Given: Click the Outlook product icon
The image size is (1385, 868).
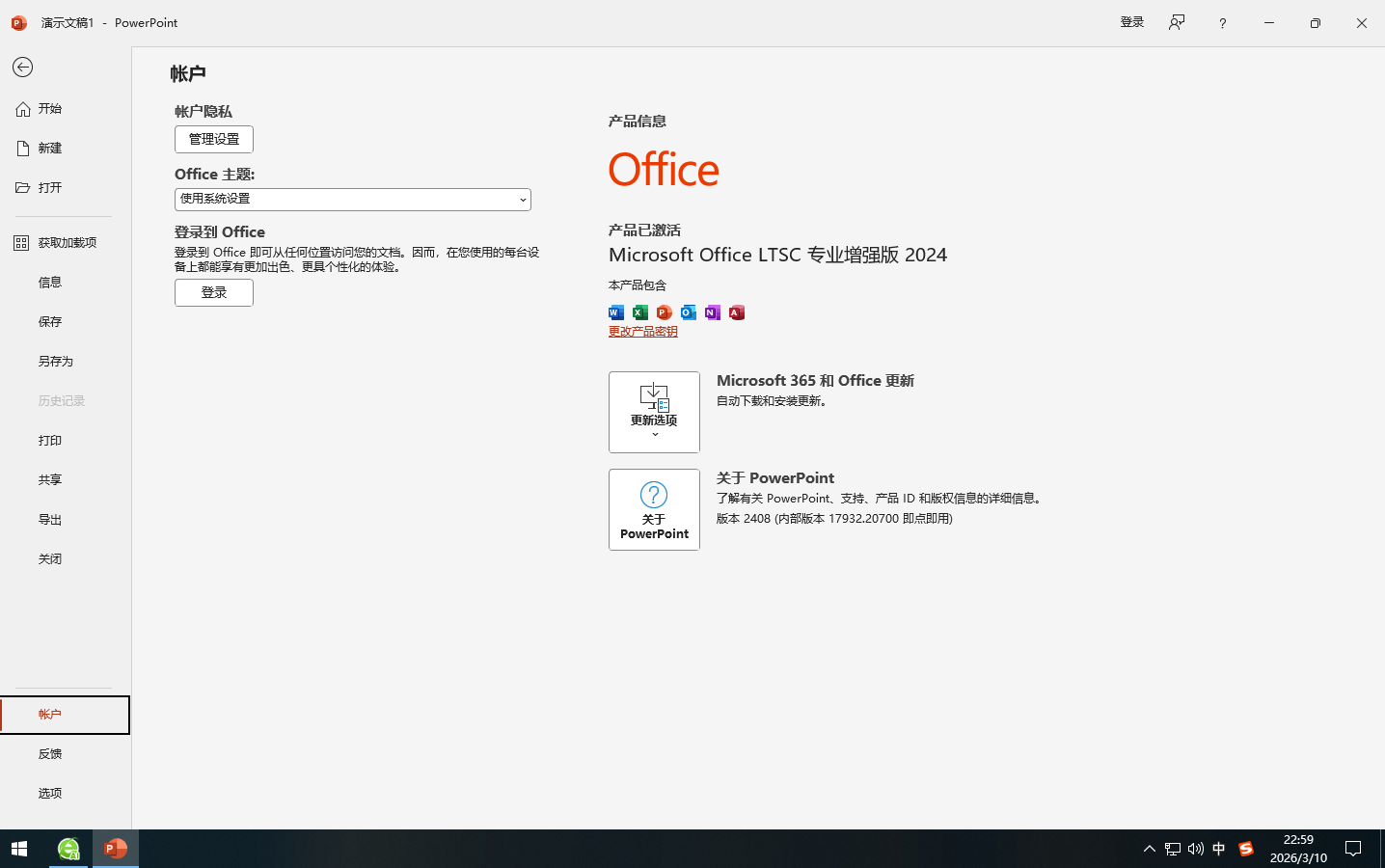Looking at the screenshot, I should pos(689,312).
